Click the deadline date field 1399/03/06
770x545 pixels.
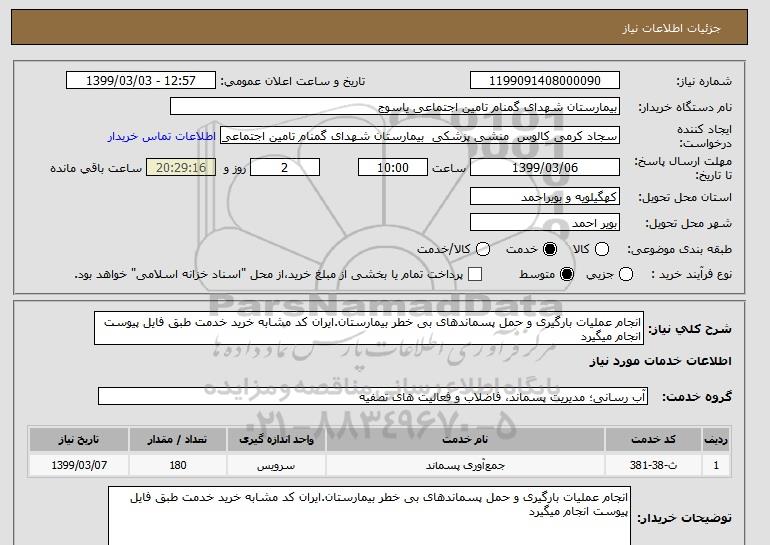[545, 167]
